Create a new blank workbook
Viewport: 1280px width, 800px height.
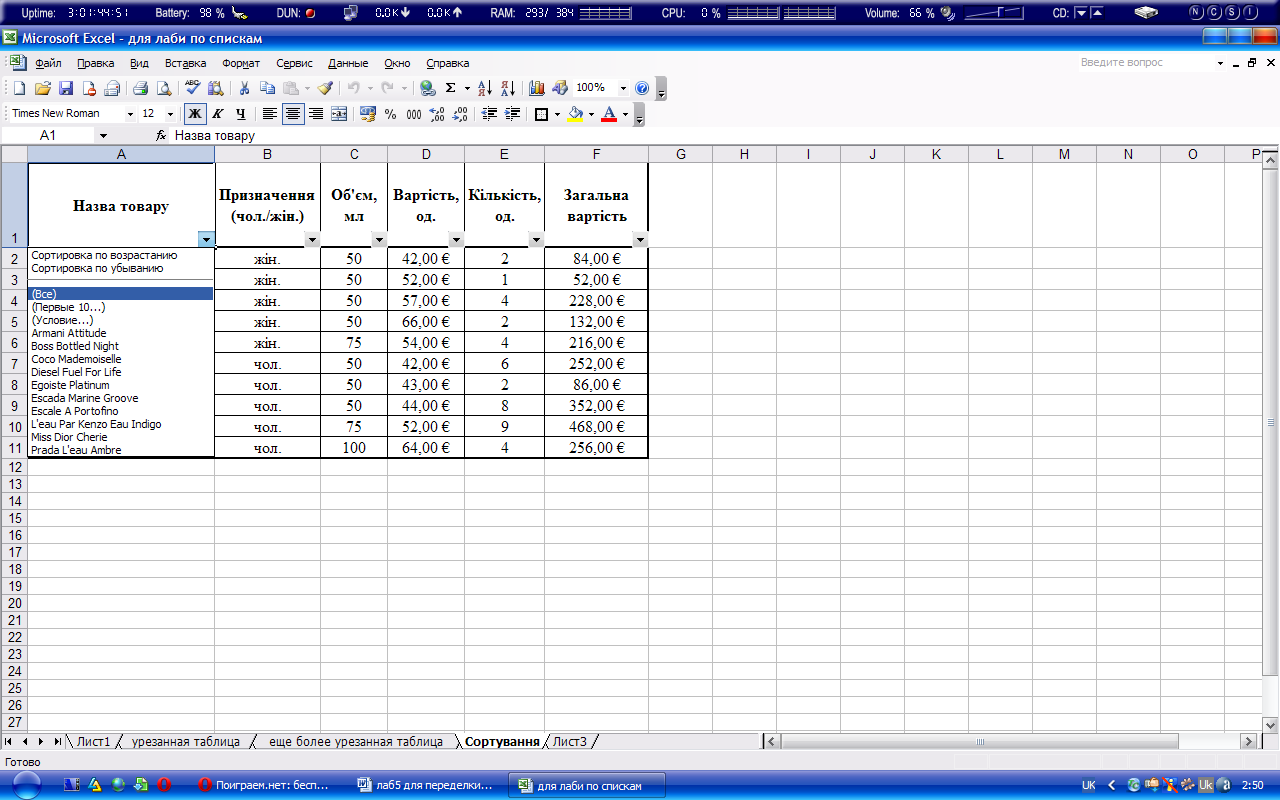[19, 88]
